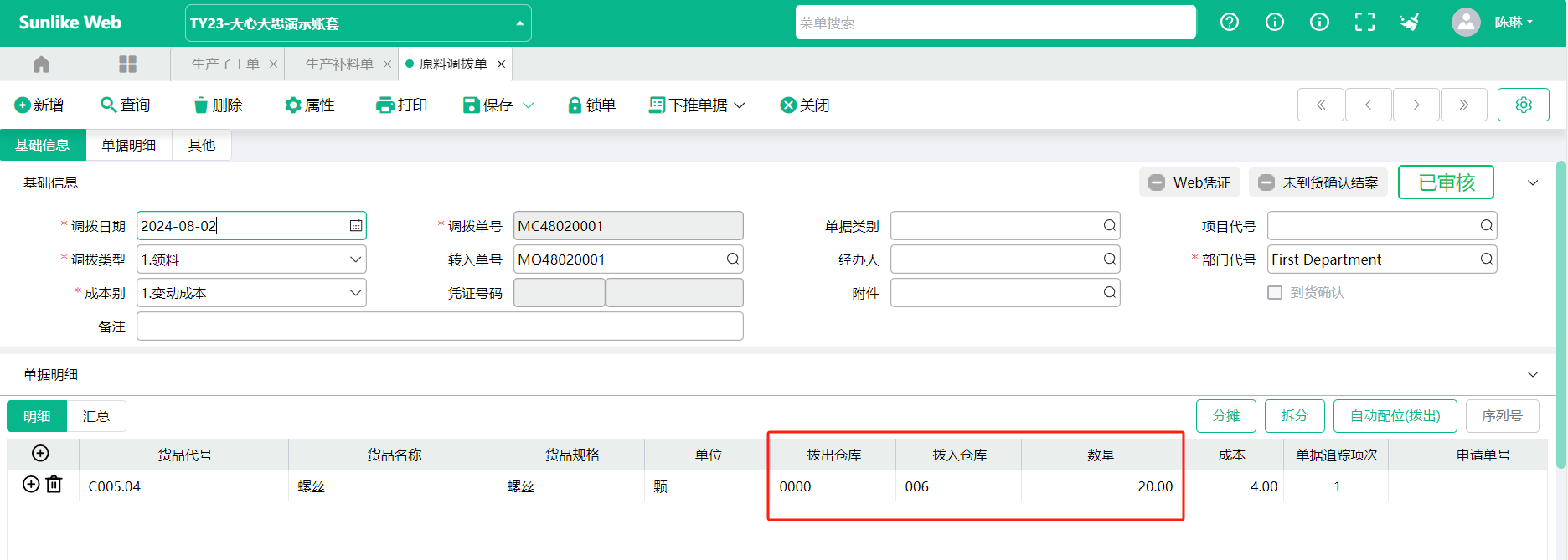Screen dimensions: 1568x560
Task: Expand 下推单据 dropdown menu
Action: 740,105
